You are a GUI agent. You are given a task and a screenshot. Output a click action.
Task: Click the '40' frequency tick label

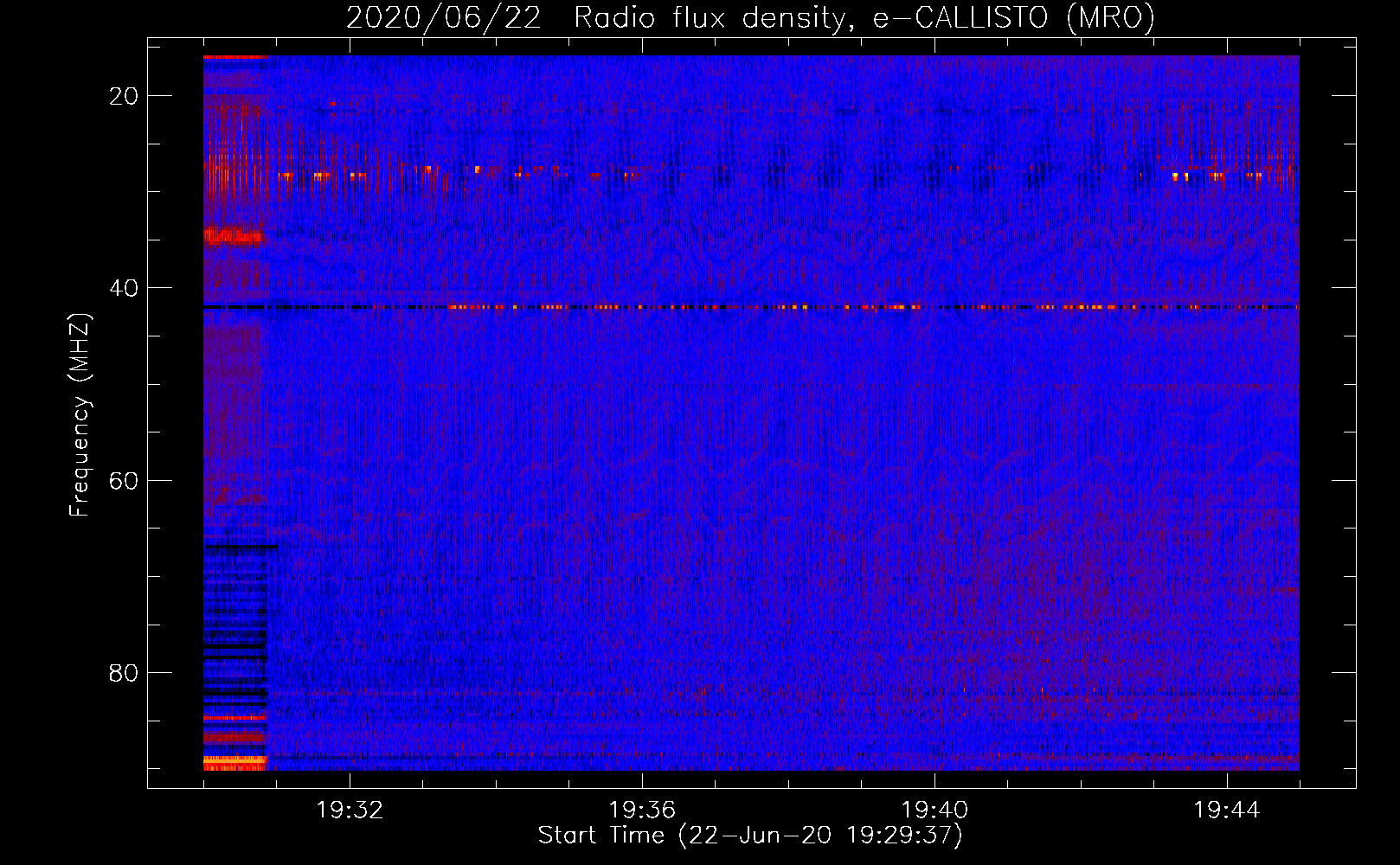(x=124, y=288)
